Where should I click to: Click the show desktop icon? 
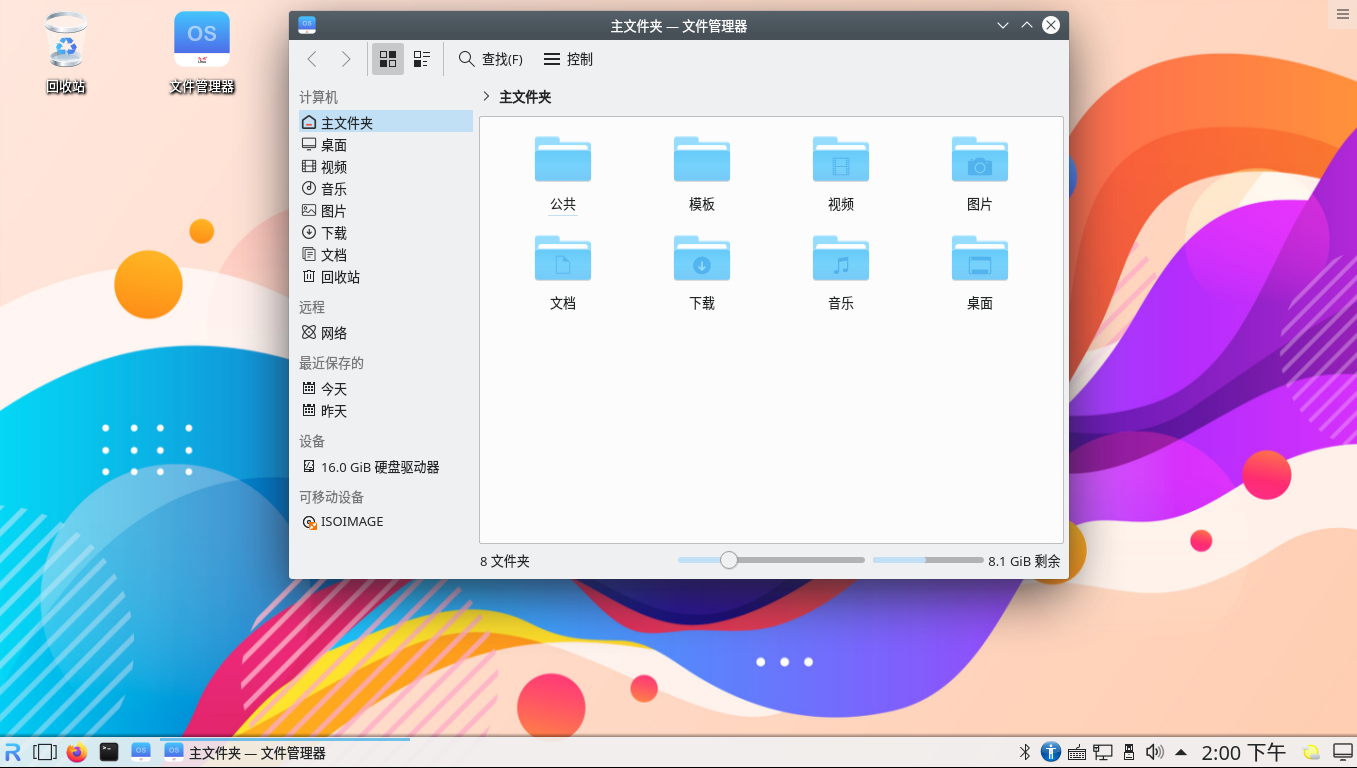(x=1342, y=752)
